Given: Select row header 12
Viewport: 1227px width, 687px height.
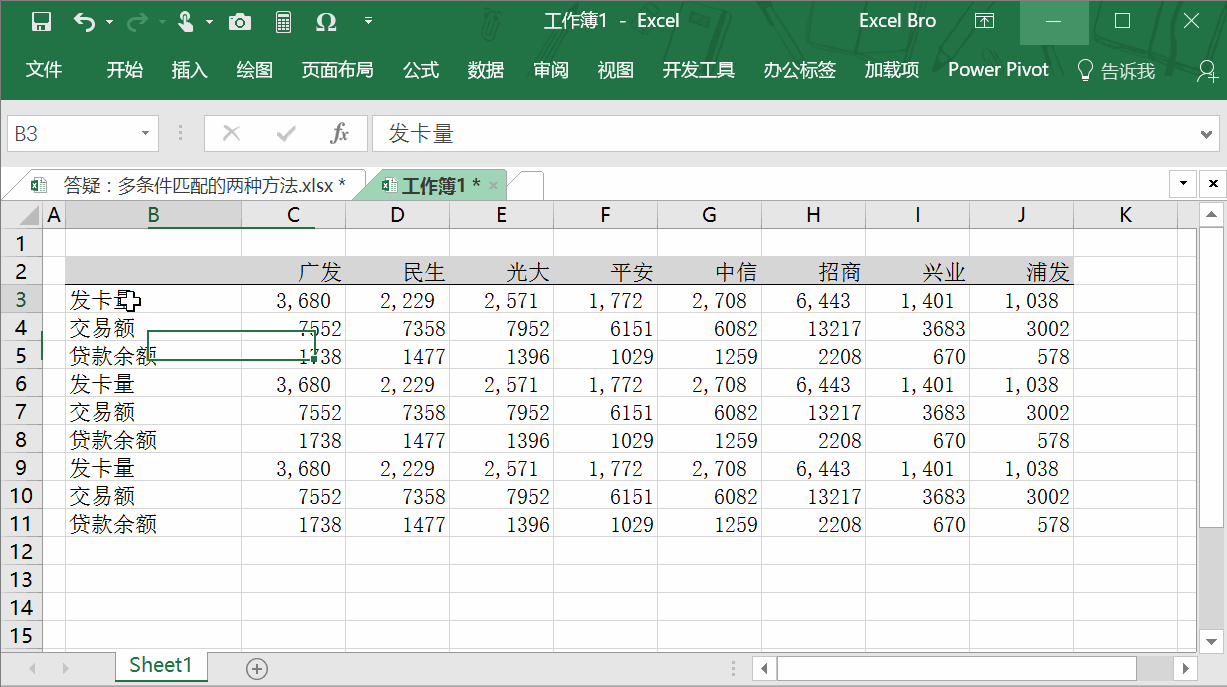Looking at the screenshot, I should 22,552.
